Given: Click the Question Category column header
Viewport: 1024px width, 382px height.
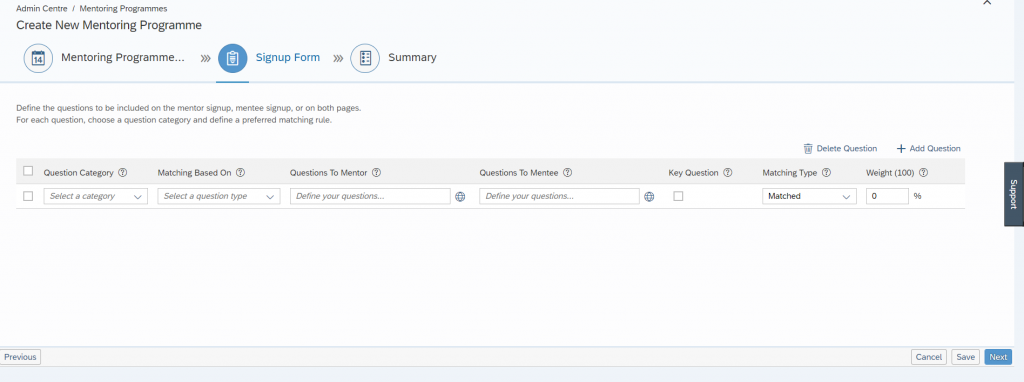Looking at the screenshot, I should 78,173.
